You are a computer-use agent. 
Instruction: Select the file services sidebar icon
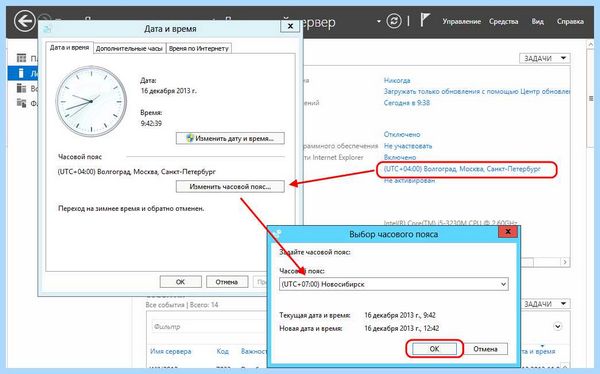coord(21,103)
